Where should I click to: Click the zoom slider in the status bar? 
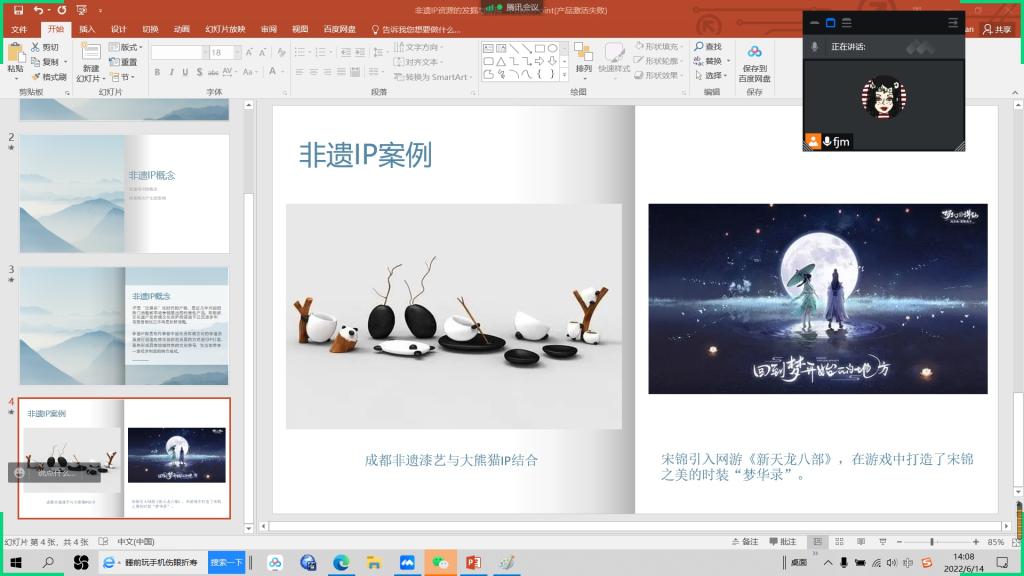point(931,542)
